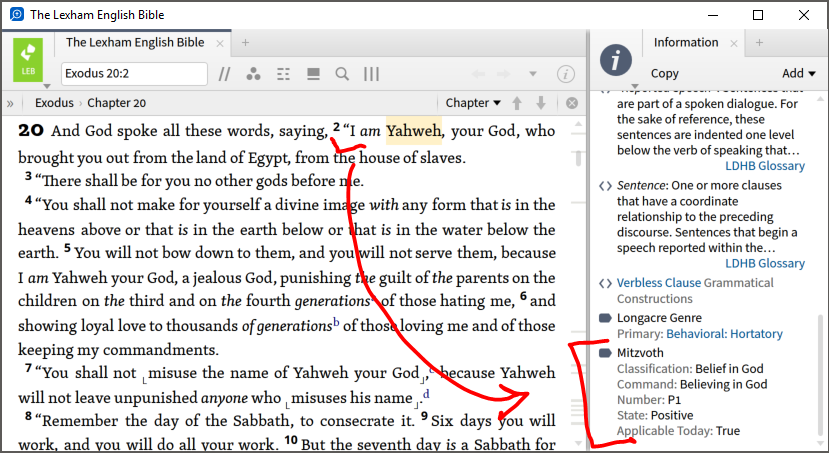Screen dimensions: 829x453
Task: Open Behavioral: Hortatory link
Action: (x=724, y=334)
